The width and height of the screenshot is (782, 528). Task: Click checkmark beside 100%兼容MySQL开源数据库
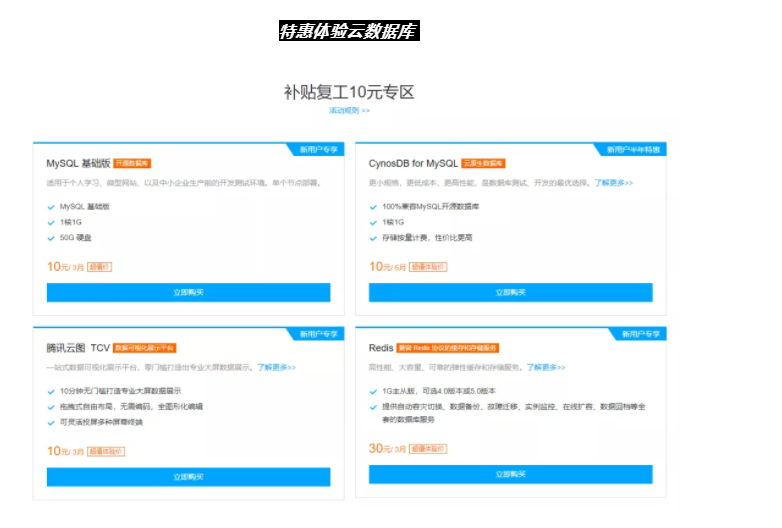click(373, 207)
